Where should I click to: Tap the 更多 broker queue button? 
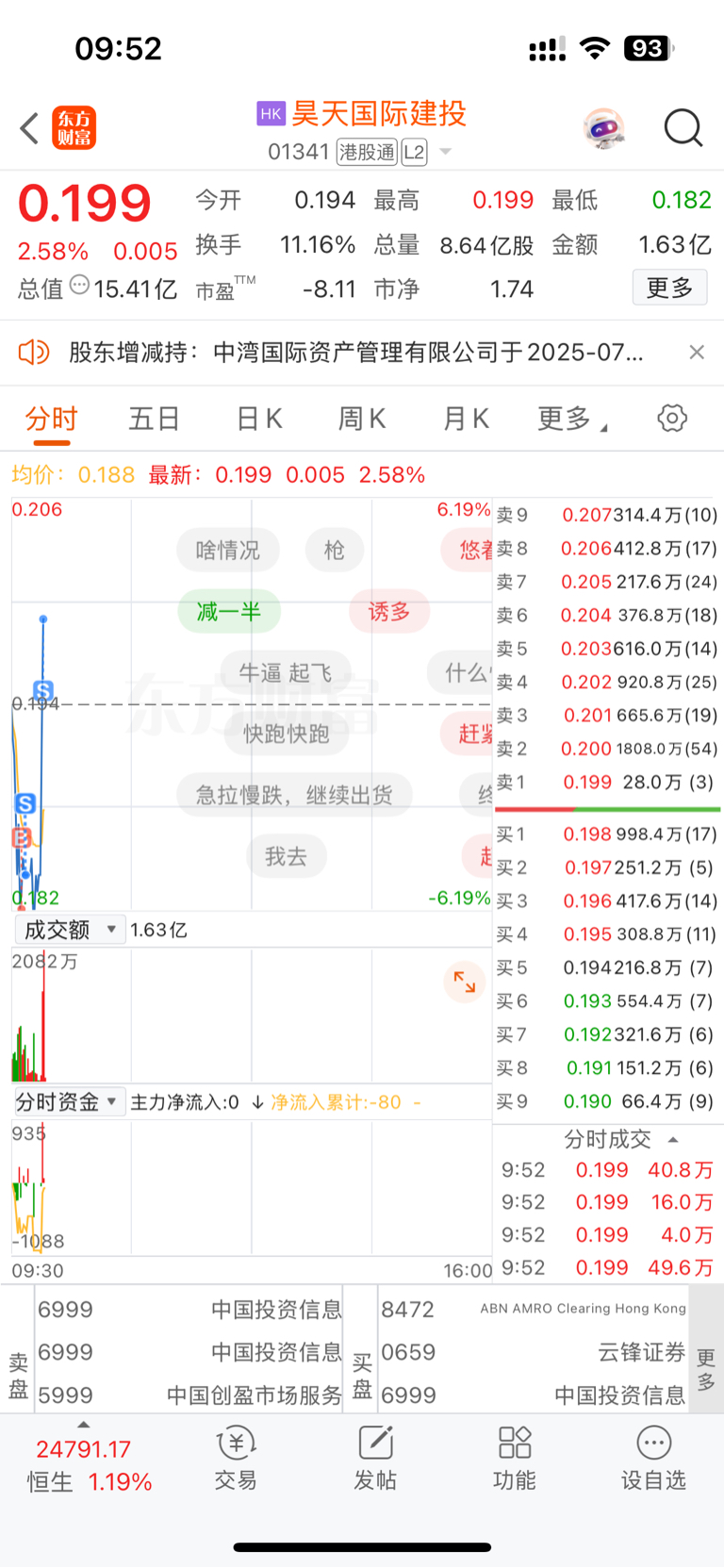pyautogui.click(x=706, y=1369)
